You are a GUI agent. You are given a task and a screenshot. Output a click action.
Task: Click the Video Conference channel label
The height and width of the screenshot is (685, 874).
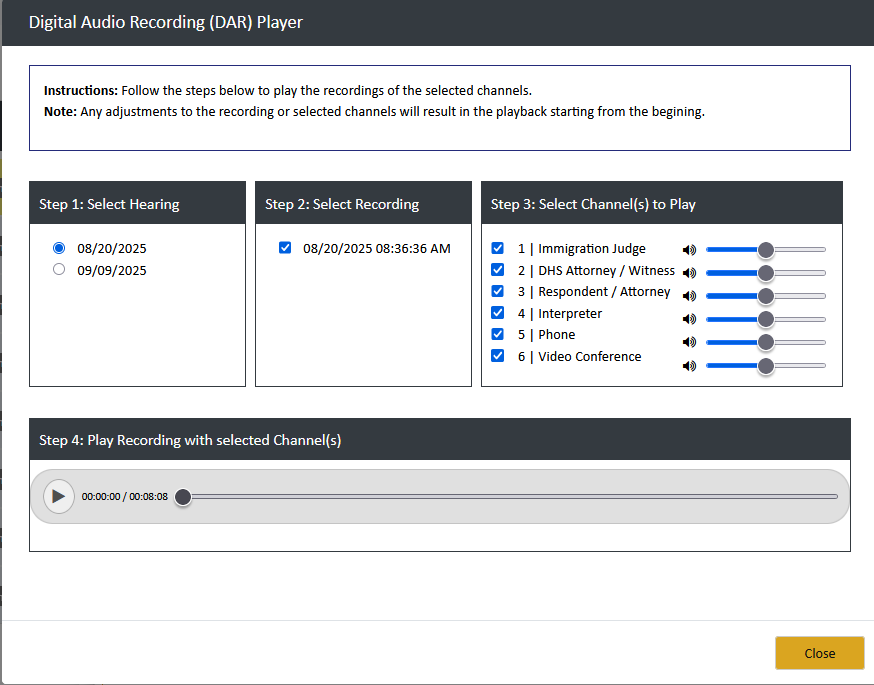pyautogui.click(x=580, y=356)
